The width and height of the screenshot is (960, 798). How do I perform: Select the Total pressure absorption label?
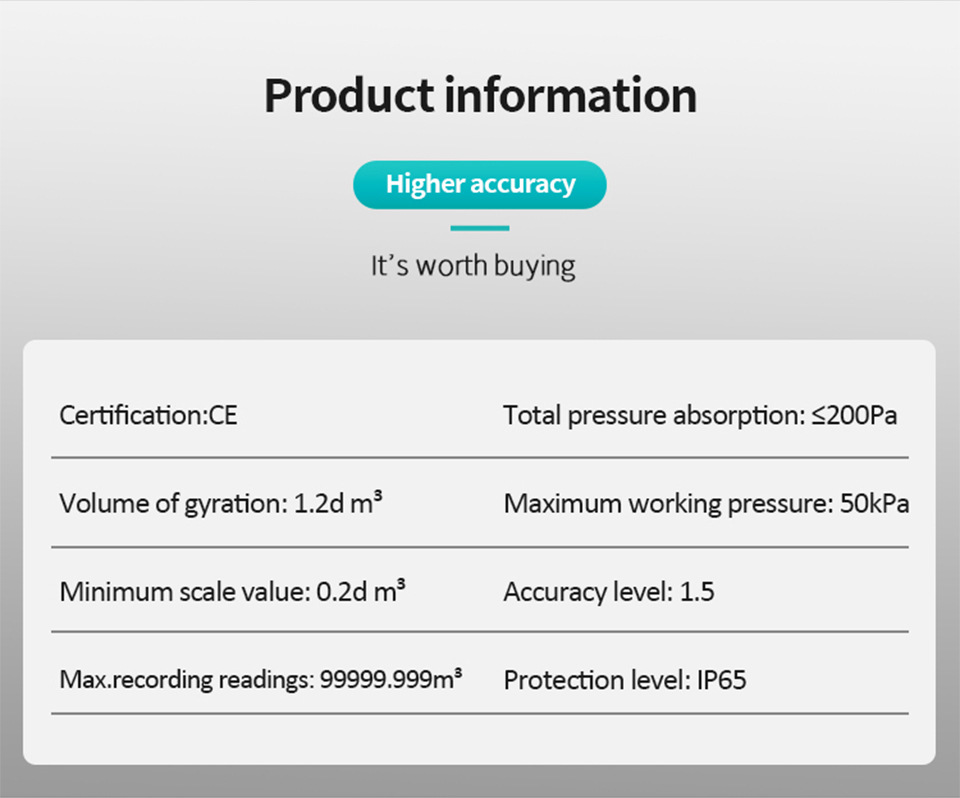coord(654,415)
